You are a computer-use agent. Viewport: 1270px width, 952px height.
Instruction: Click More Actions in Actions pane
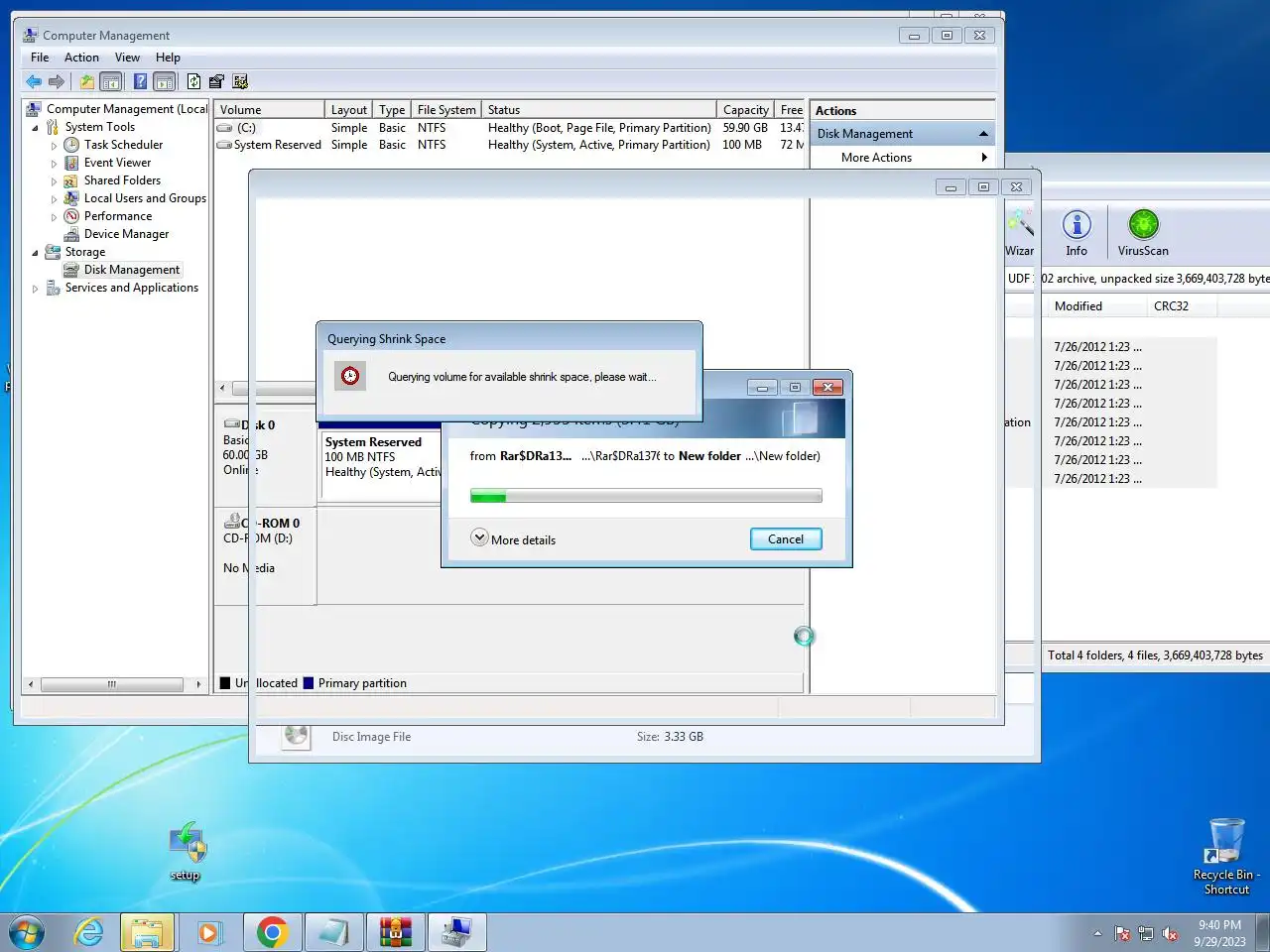tap(876, 158)
